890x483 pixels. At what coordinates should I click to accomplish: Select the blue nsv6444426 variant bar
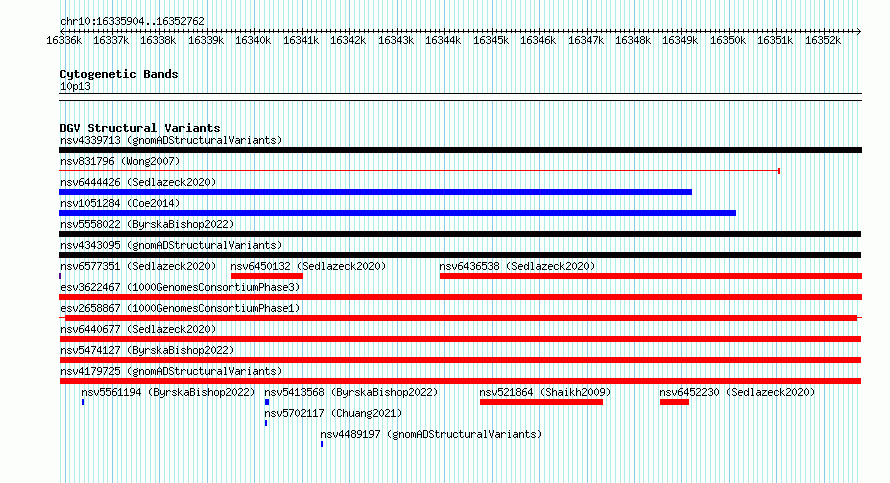pyautogui.click(x=375, y=192)
